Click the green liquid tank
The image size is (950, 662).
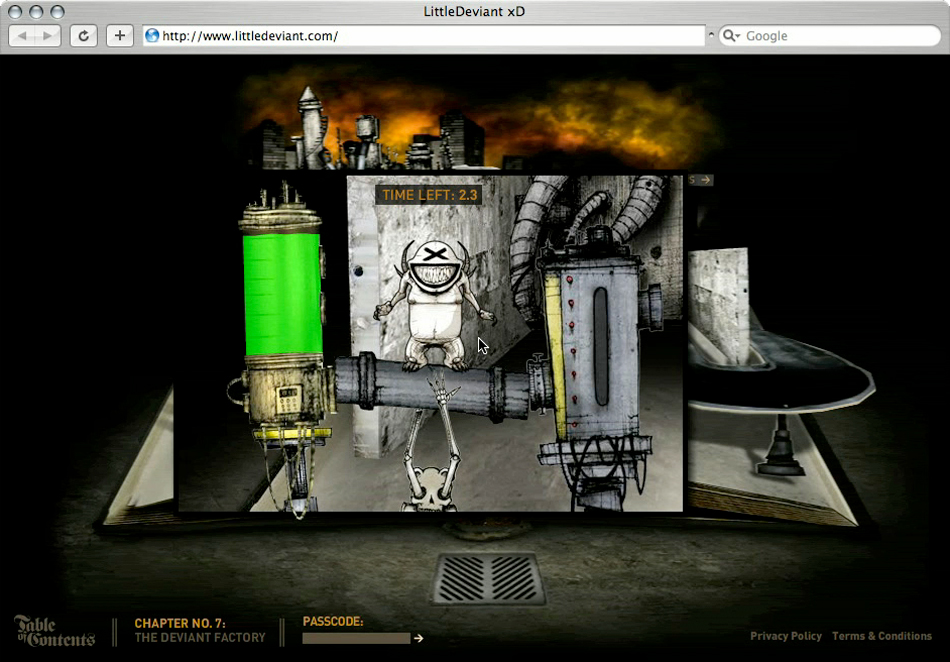[283, 294]
